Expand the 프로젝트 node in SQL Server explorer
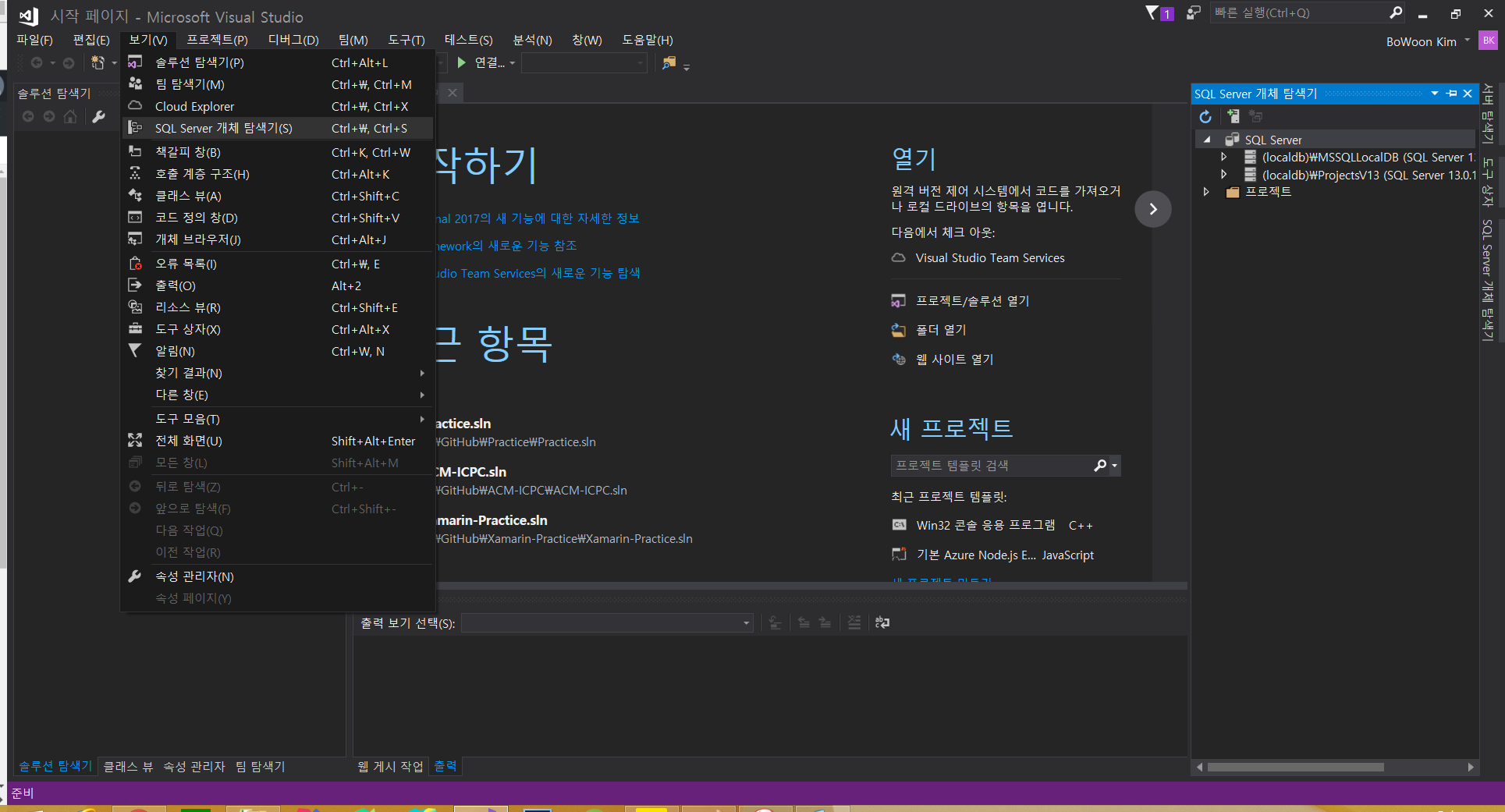This screenshot has width=1505, height=812. (x=1206, y=192)
